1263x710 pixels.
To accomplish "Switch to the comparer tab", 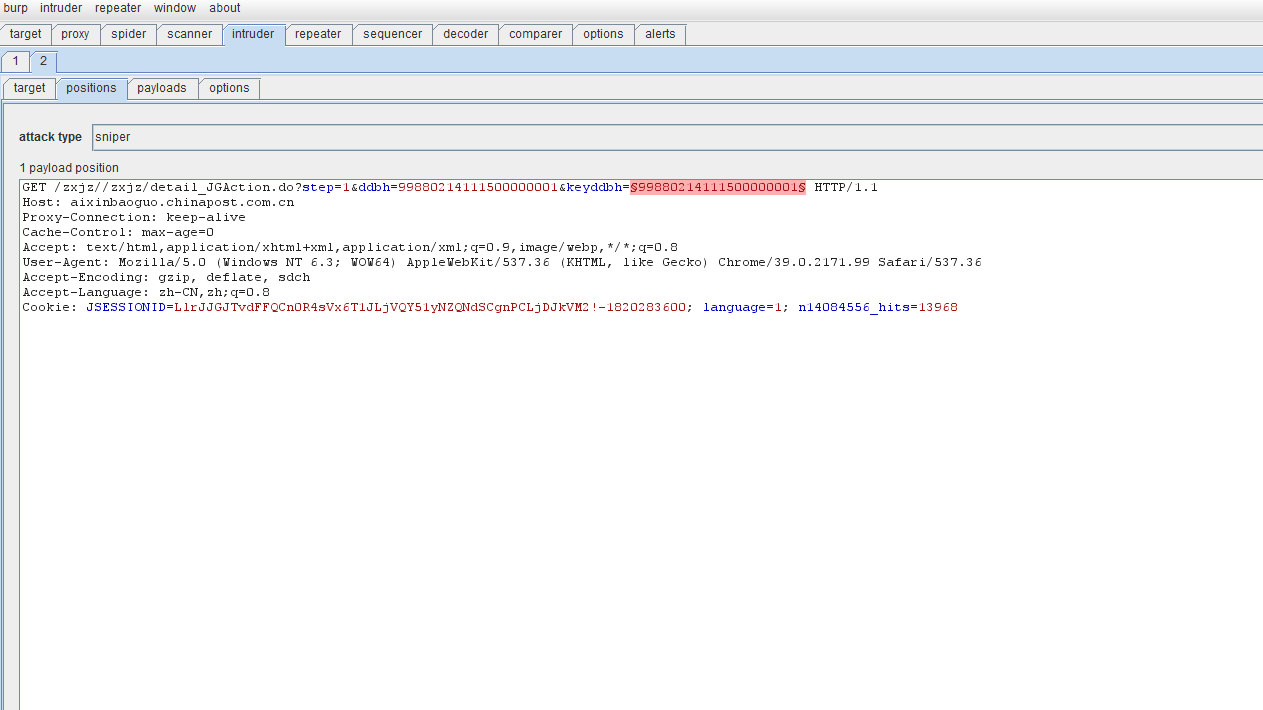I will coord(535,34).
